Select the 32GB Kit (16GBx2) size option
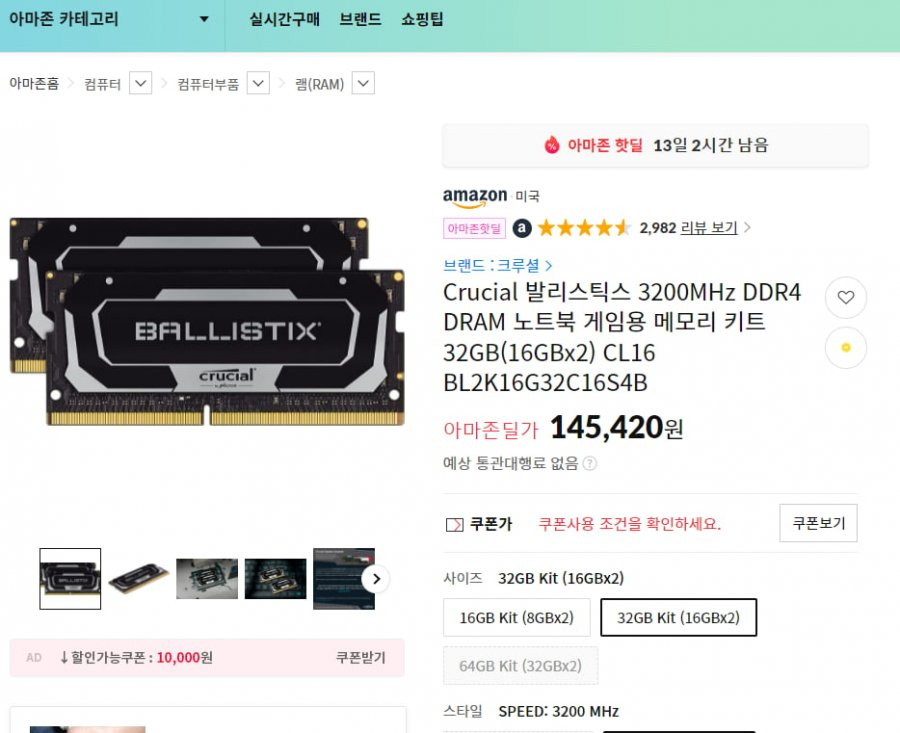Viewport: 900px width, 733px height. tap(678, 618)
